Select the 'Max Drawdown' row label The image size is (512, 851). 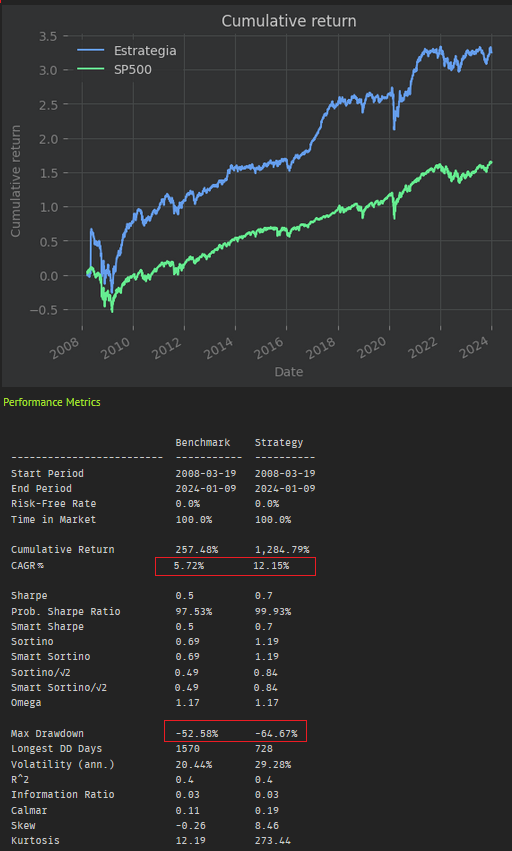(x=47, y=733)
